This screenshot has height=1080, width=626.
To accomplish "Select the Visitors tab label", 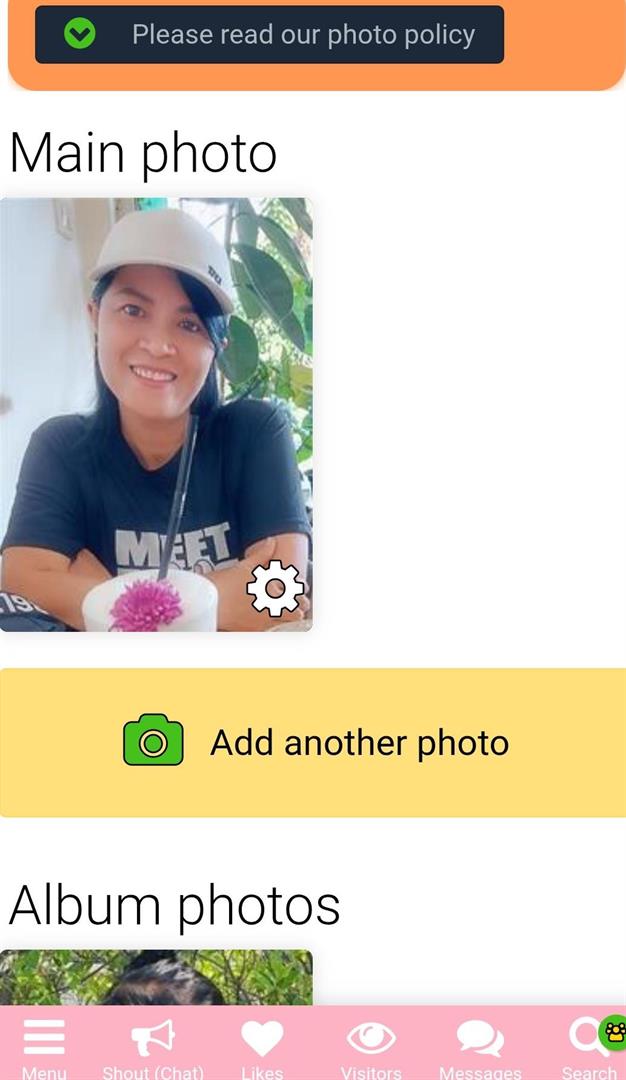I will (x=371, y=1072).
